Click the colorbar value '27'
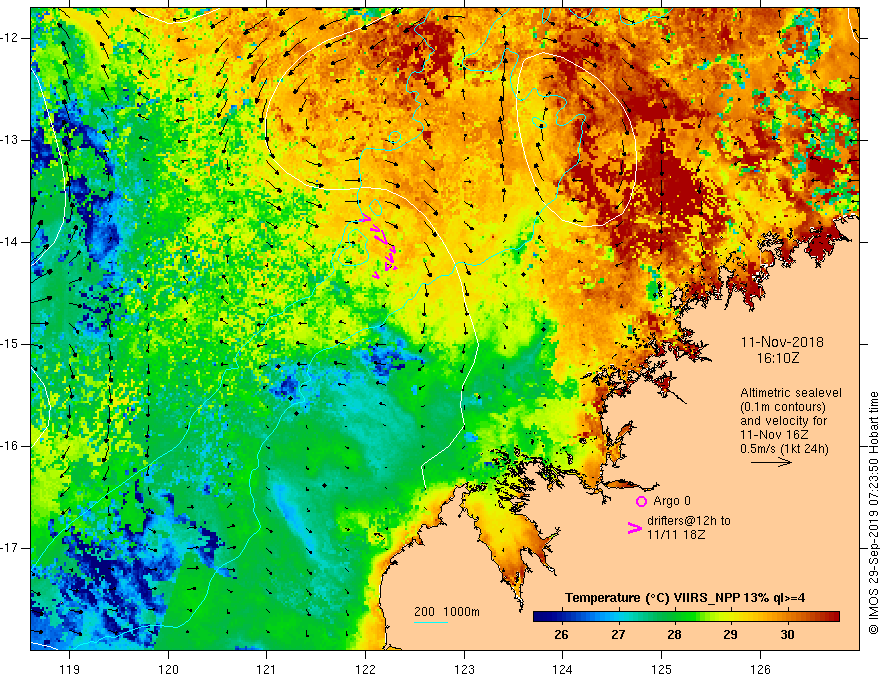 pyautogui.click(x=618, y=635)
